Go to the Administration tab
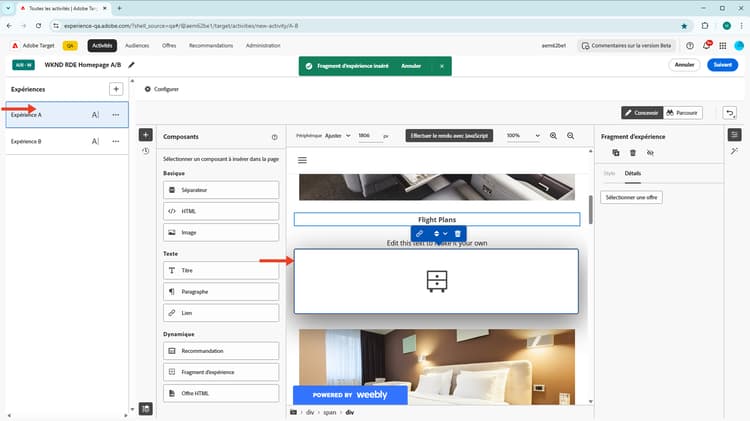 click(263, 46)
